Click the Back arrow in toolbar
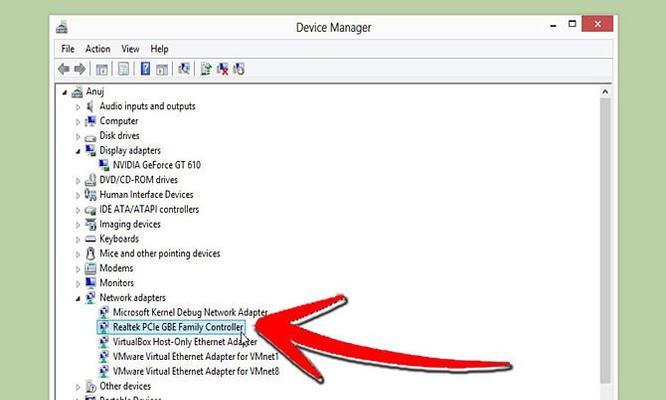The height and width of the screenshot is (400, 666). click(x=64, y=69)
